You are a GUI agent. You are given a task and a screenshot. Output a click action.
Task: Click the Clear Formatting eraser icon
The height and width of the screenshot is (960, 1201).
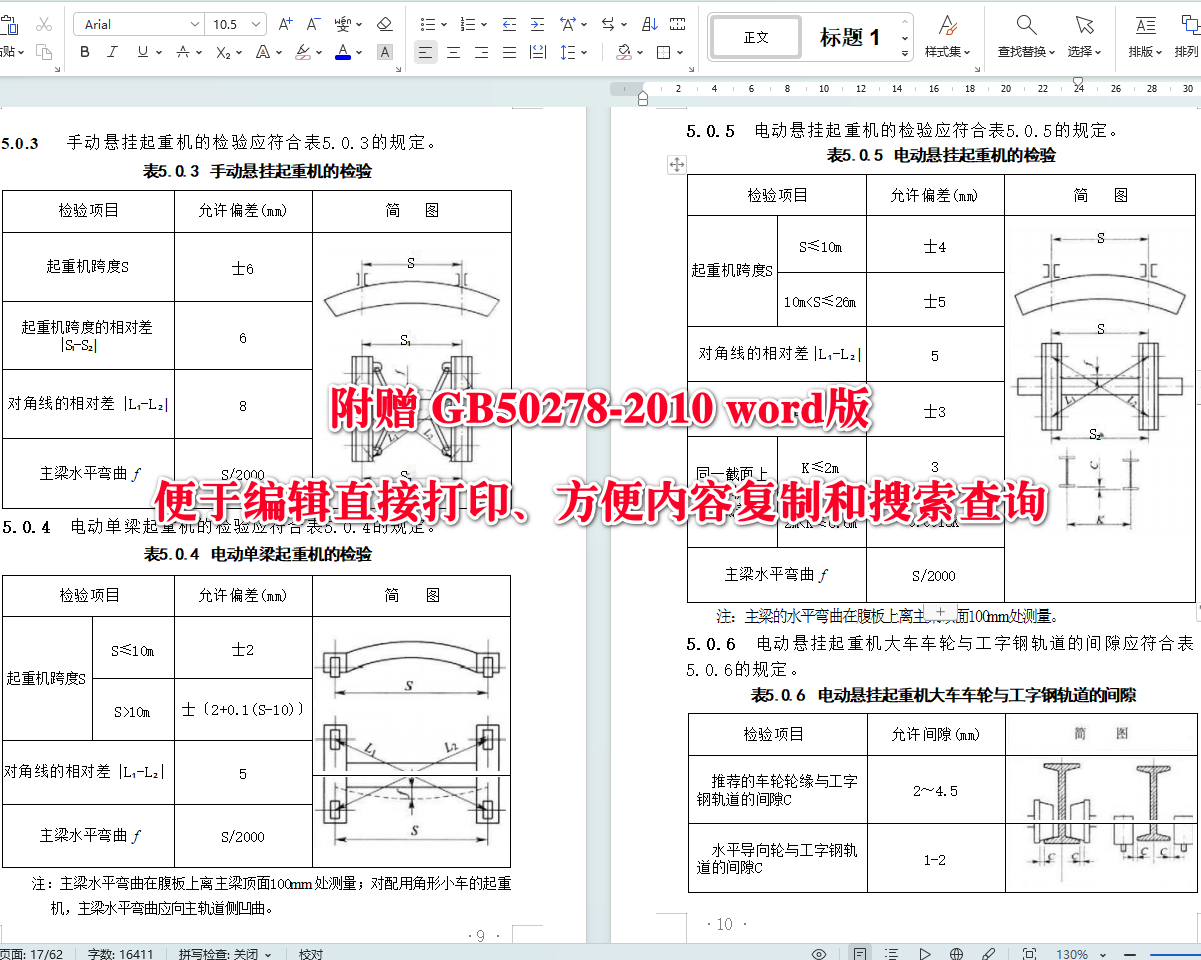(x=383, y=24)
